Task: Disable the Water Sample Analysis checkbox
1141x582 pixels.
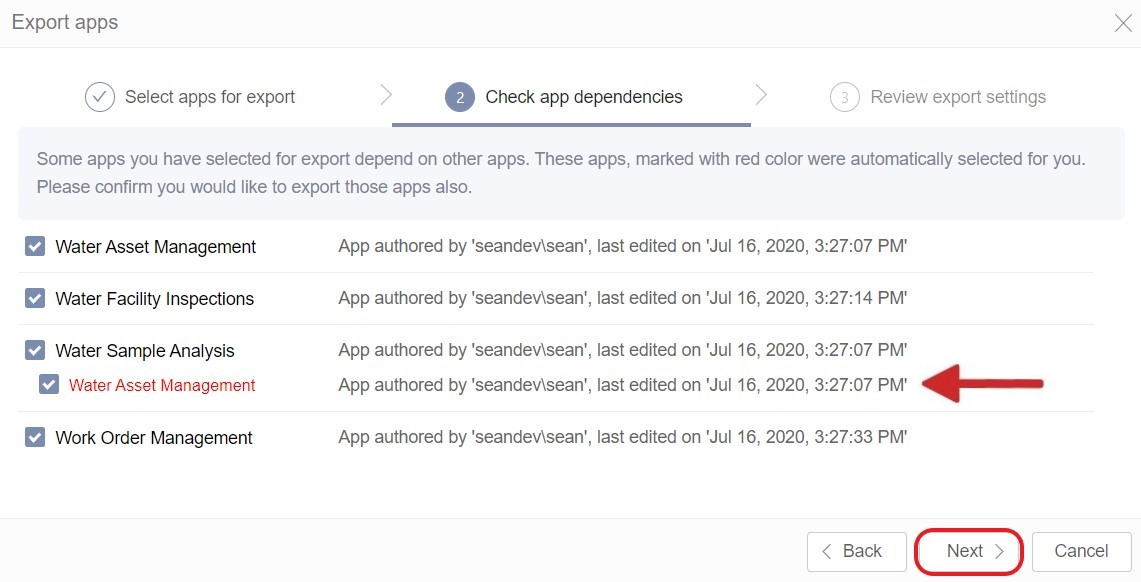Action: coord(36,350)
